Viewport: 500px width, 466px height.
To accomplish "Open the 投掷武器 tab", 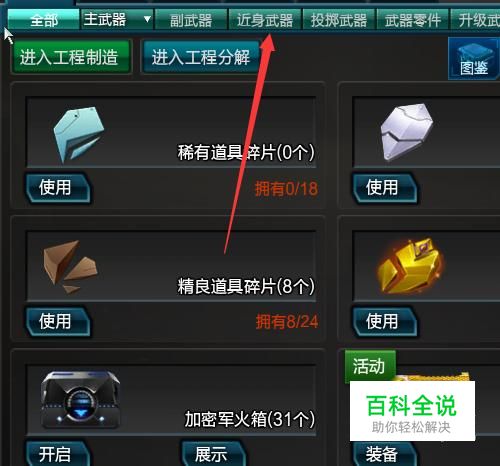I will pyautogui.click(x=339, y=20).
